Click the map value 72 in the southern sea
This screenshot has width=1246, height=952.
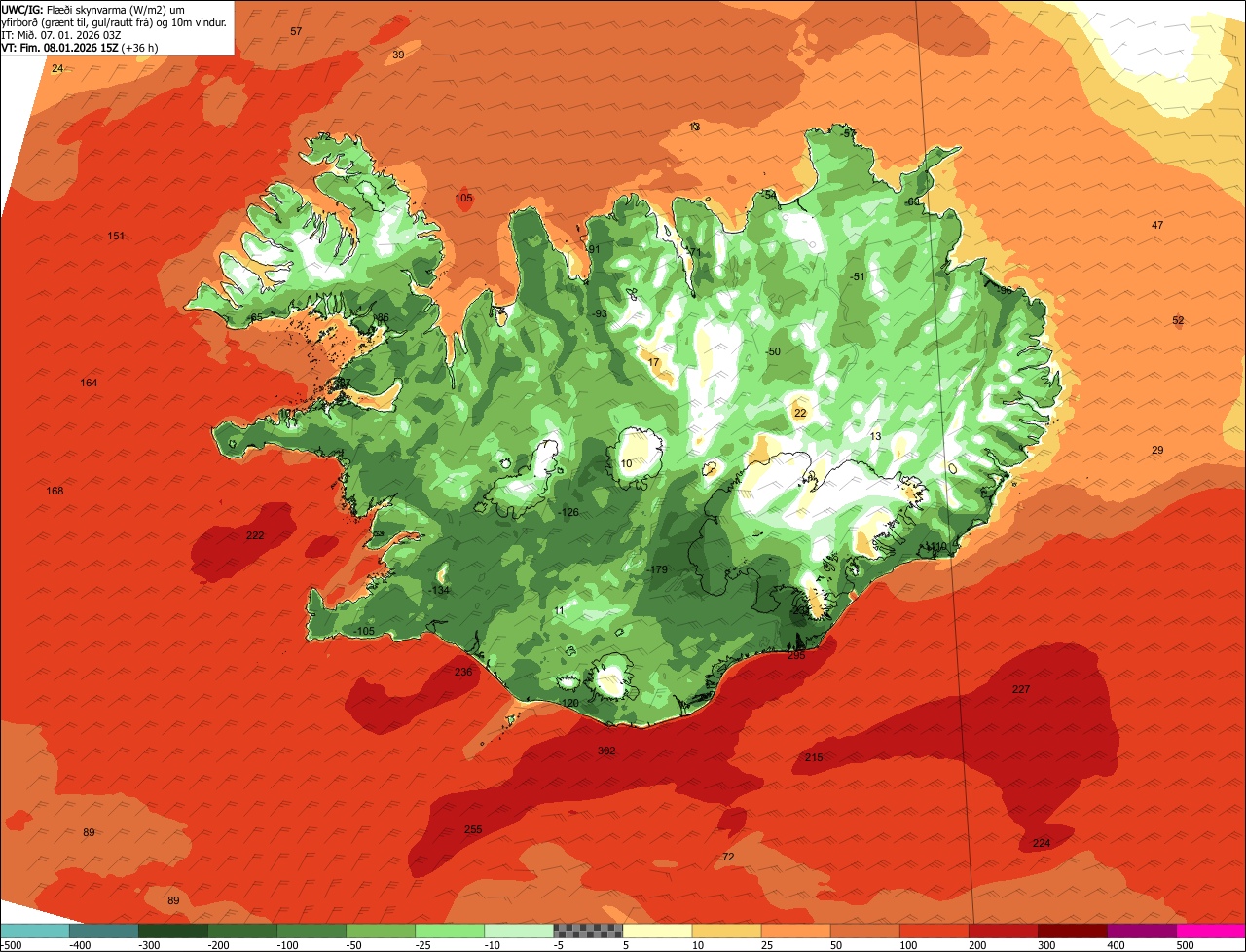click(x=728, y=857)
